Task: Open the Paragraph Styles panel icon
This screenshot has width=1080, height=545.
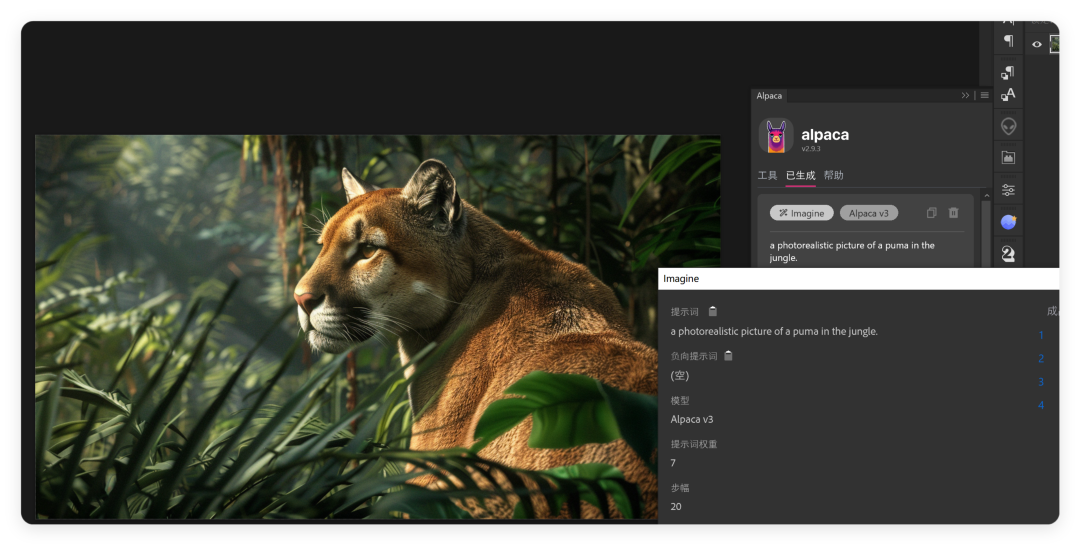Action: [1008, 72]
